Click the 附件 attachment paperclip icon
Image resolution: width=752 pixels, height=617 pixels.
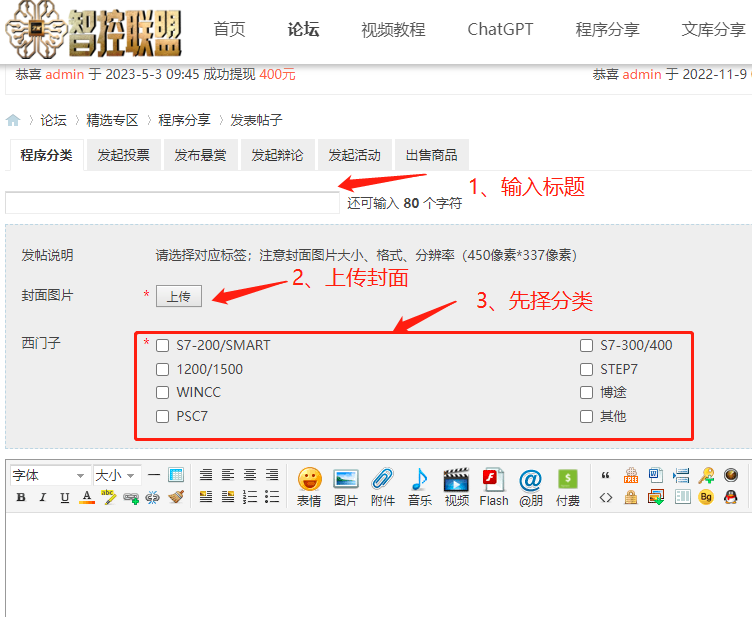[382, 485]
